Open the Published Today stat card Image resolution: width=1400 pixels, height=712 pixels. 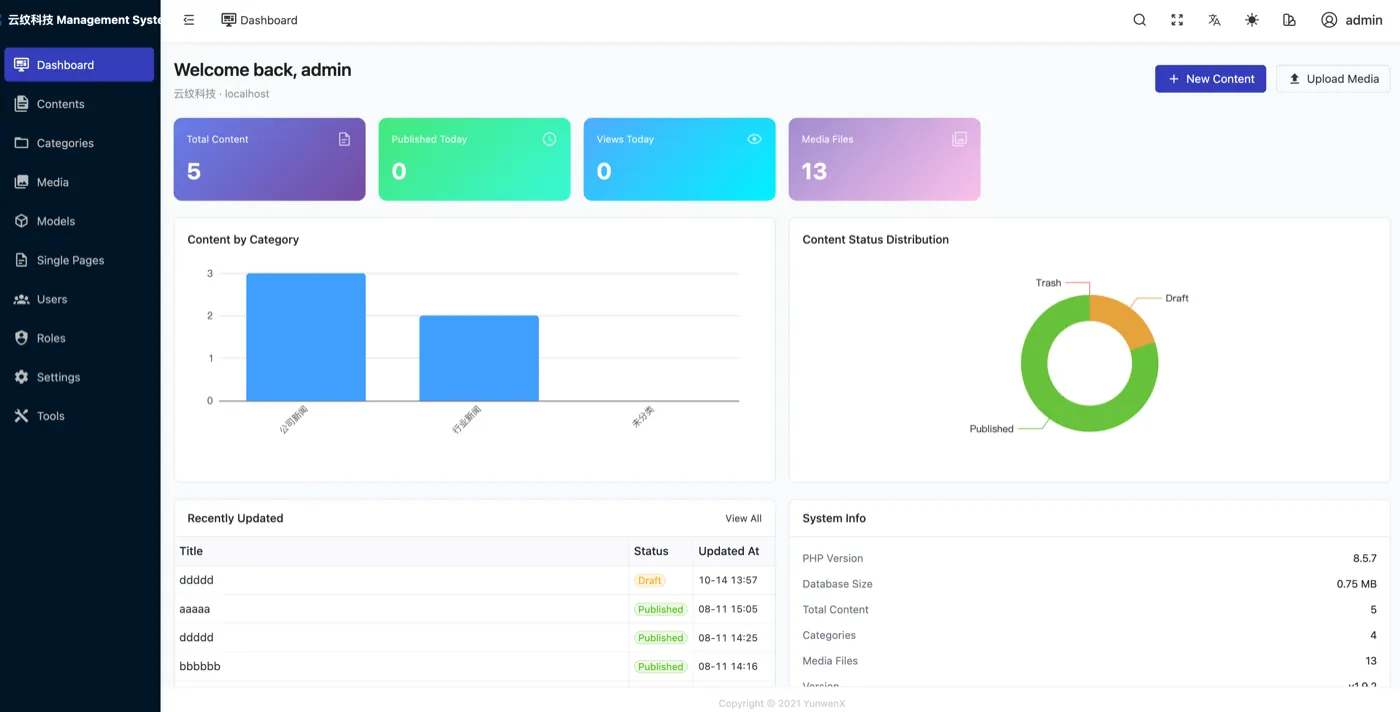(475, 159)
